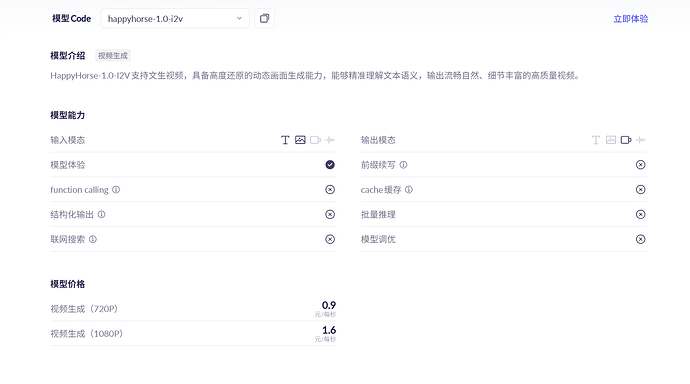690x384 pixels.
Task: Click the video input modality icon in 输入模态 row
Action: coord(316,140)
